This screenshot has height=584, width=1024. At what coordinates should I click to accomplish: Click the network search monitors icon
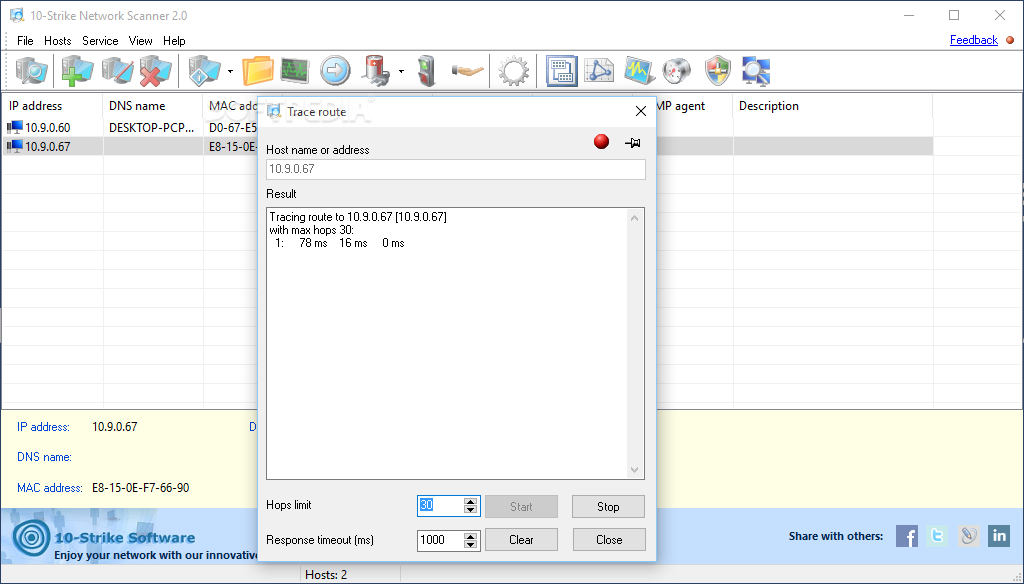click(x=756, y=71)
